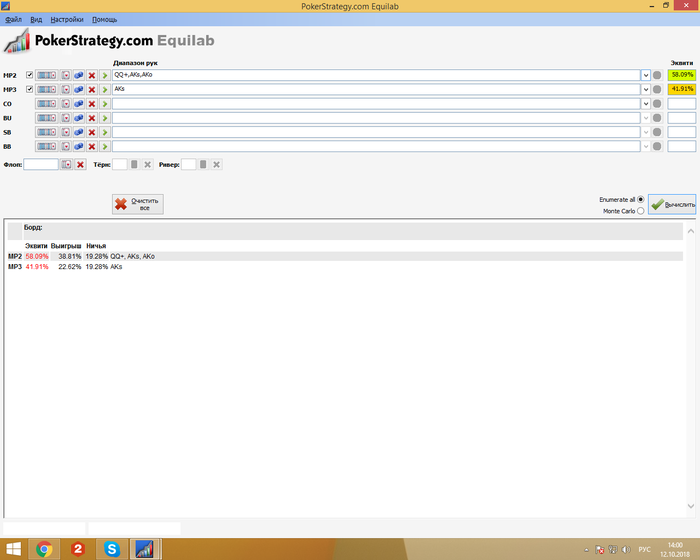Open Windows Start button
Screen dimensions: 700x560
point(13,549)
